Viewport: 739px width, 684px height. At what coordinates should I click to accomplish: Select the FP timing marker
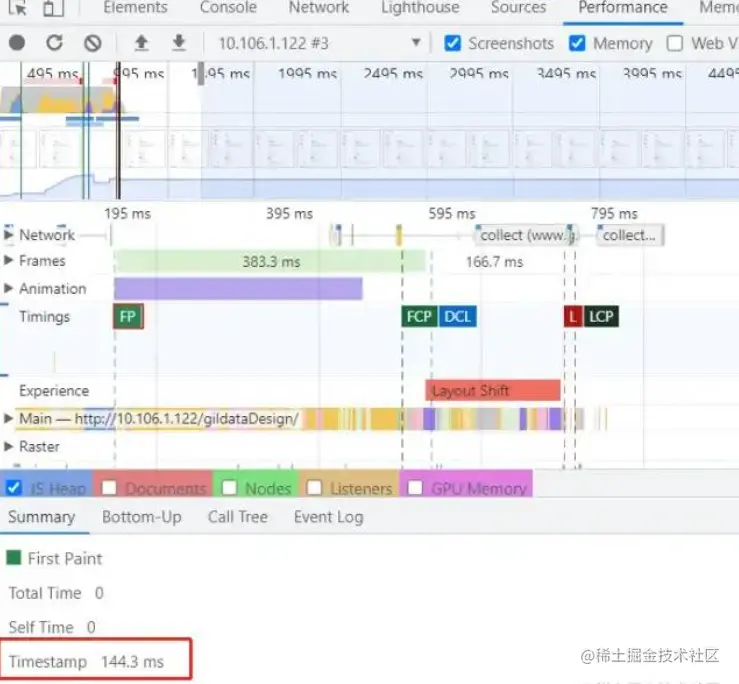pos(128,316)
